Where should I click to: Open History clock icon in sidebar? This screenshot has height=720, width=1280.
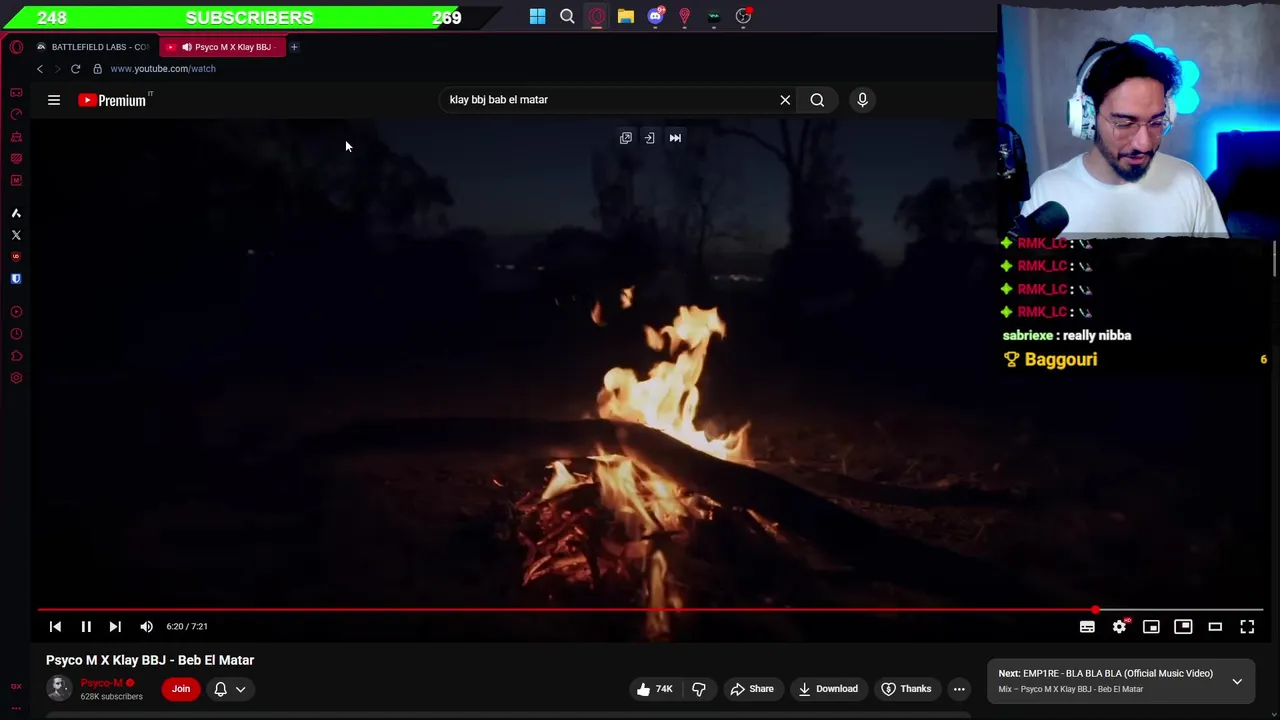click(x=16, y=334)
